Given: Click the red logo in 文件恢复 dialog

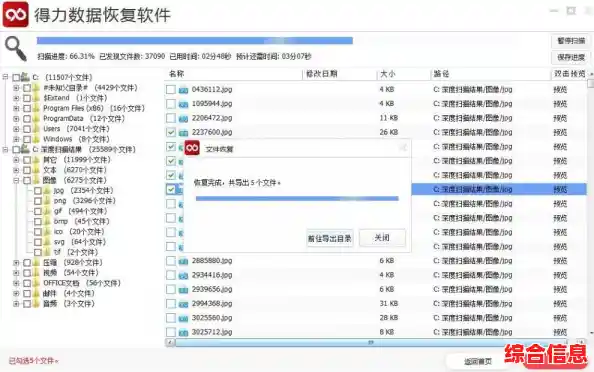Looking at the screenshot, I should point(192,148).
